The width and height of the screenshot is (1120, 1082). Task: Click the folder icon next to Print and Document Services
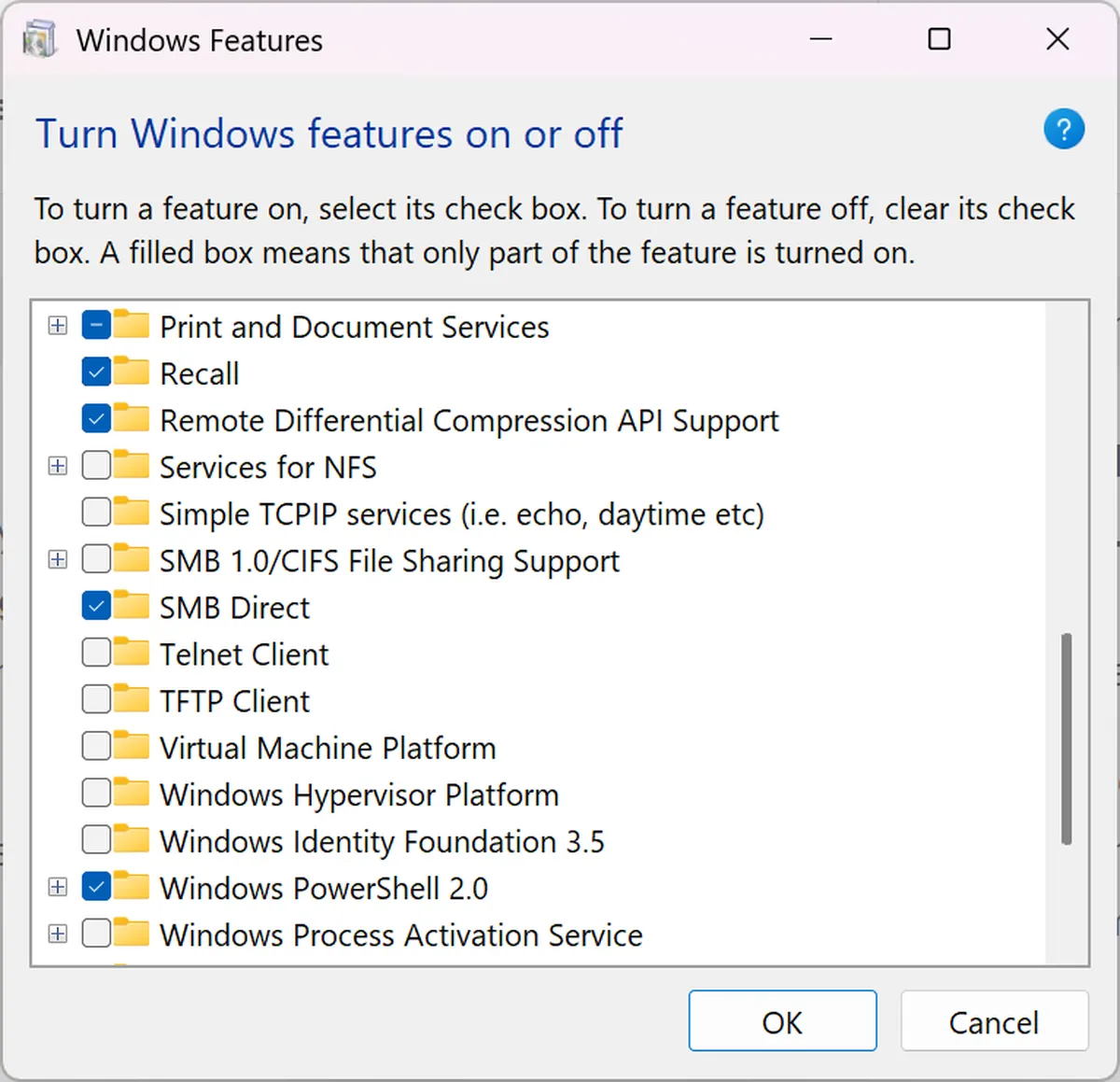click(x=131, y=325)
